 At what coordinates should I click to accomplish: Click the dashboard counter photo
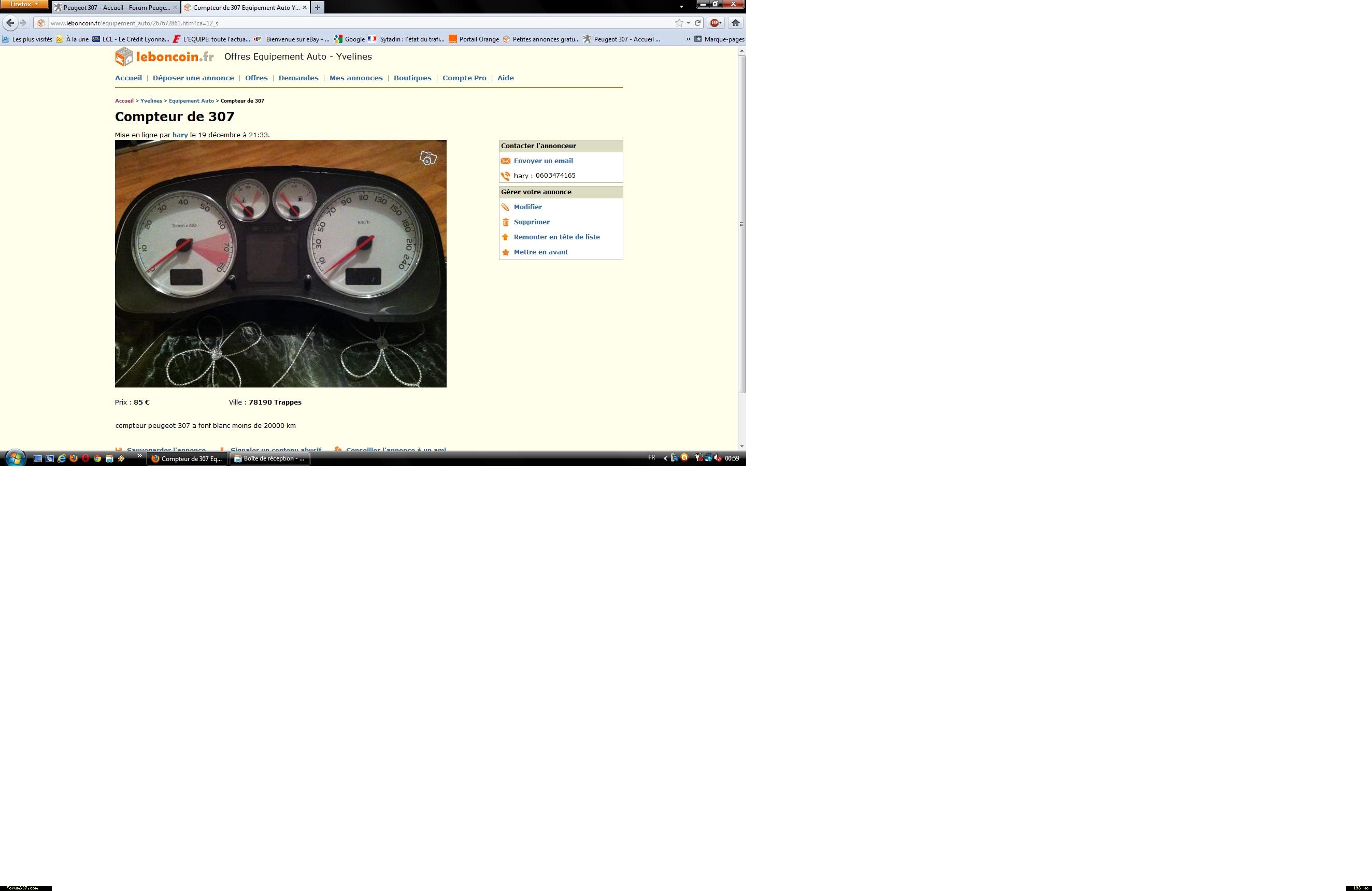click(280, 263)
